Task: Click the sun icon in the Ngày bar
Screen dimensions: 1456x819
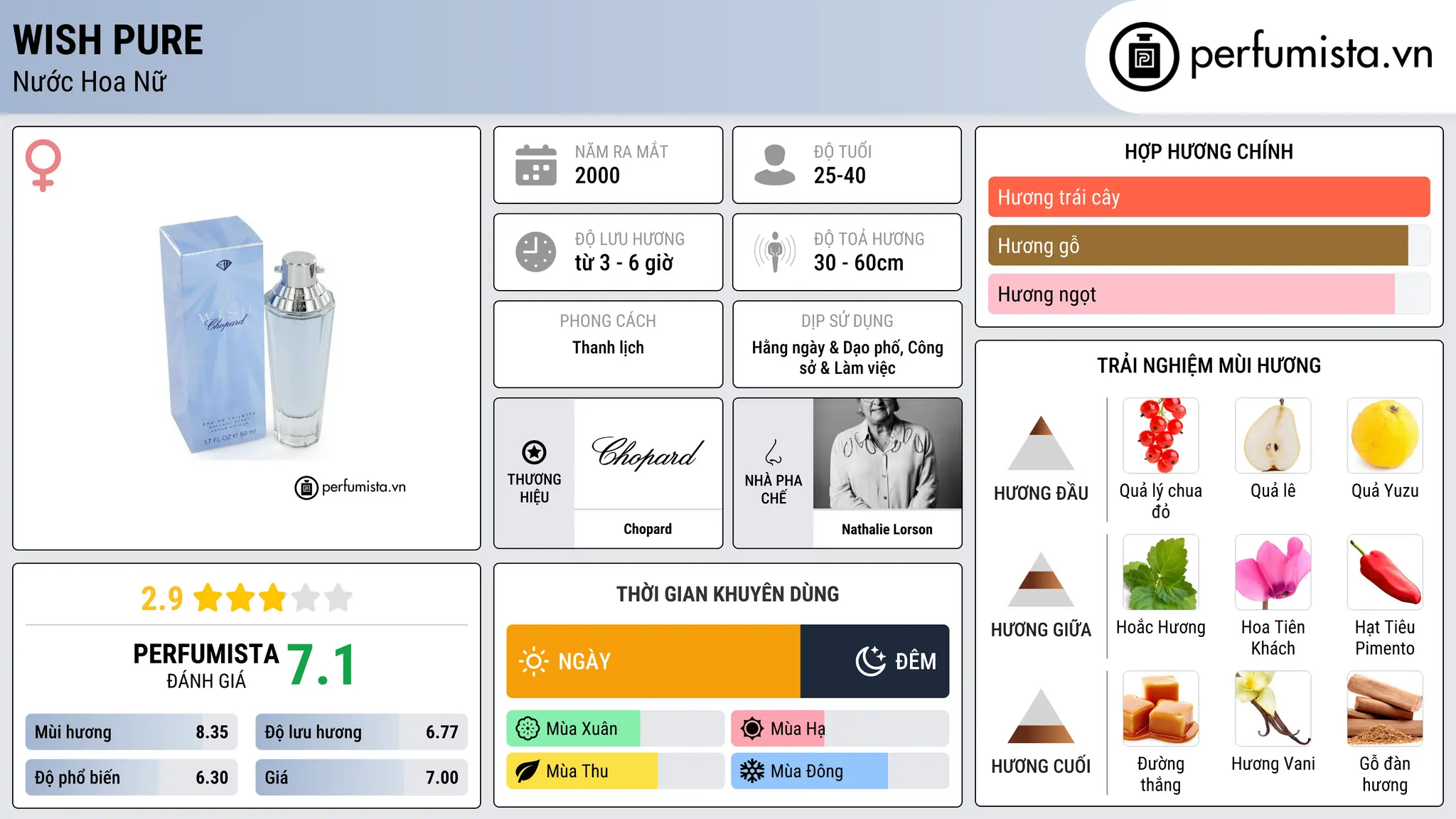Action: (x=533, y=661)
